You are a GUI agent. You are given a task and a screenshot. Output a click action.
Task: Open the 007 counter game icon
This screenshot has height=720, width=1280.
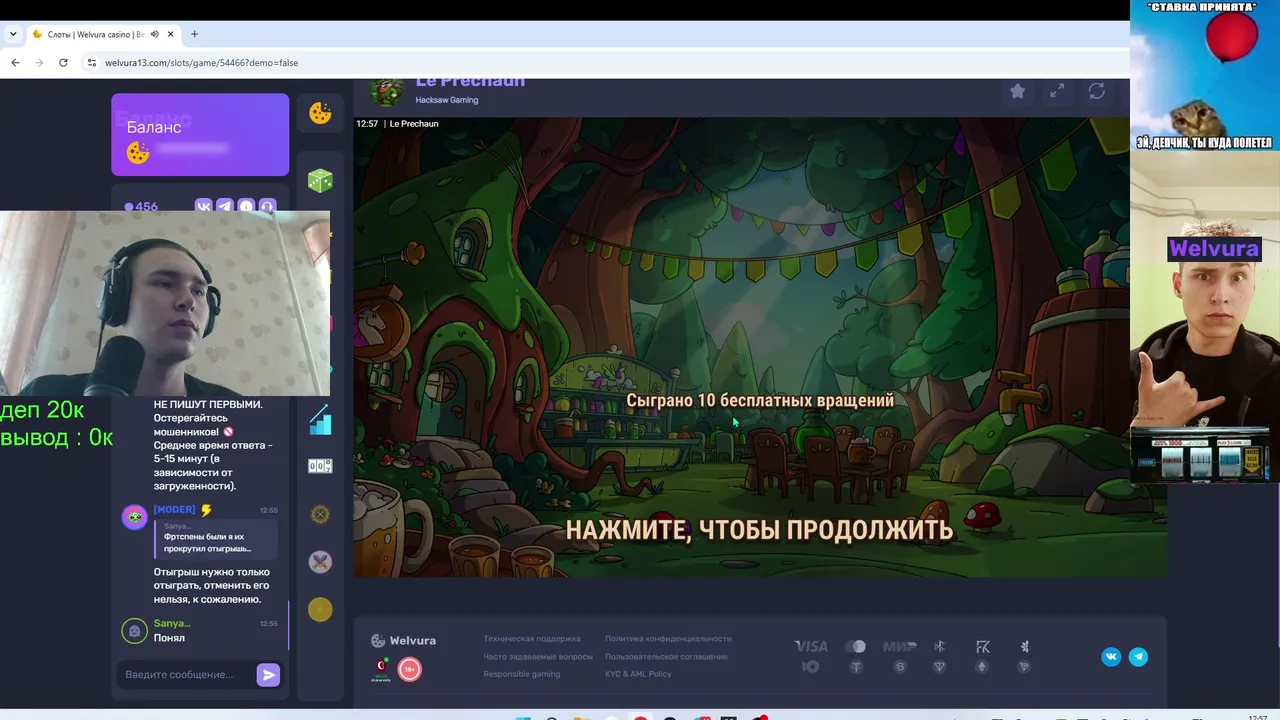tap(320, 466)
